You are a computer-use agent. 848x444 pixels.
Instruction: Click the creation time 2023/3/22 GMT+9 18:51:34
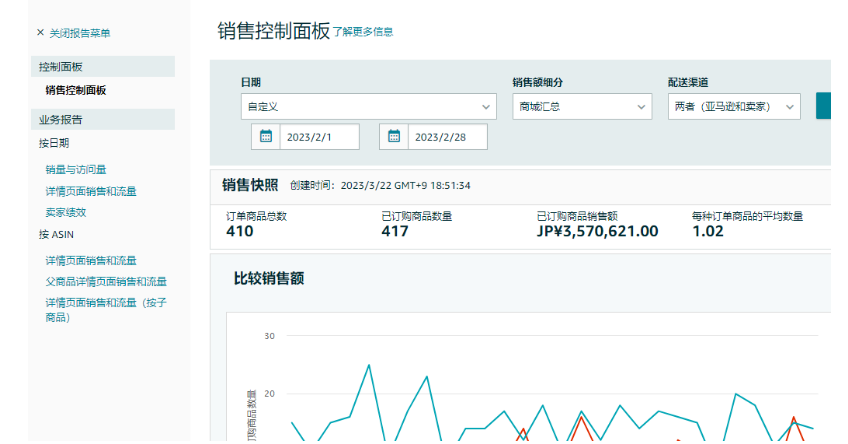[406, 185]
